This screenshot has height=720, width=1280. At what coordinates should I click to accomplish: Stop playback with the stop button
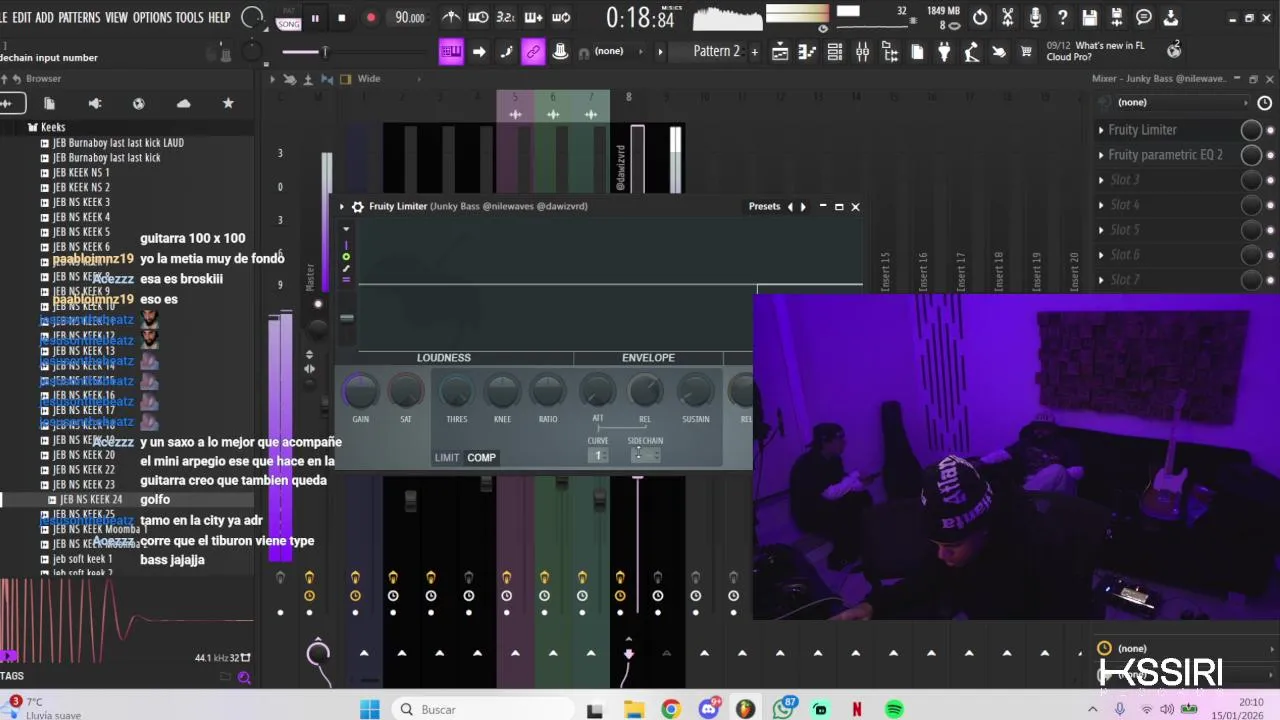pyautogui.click(x=342, y=17)
